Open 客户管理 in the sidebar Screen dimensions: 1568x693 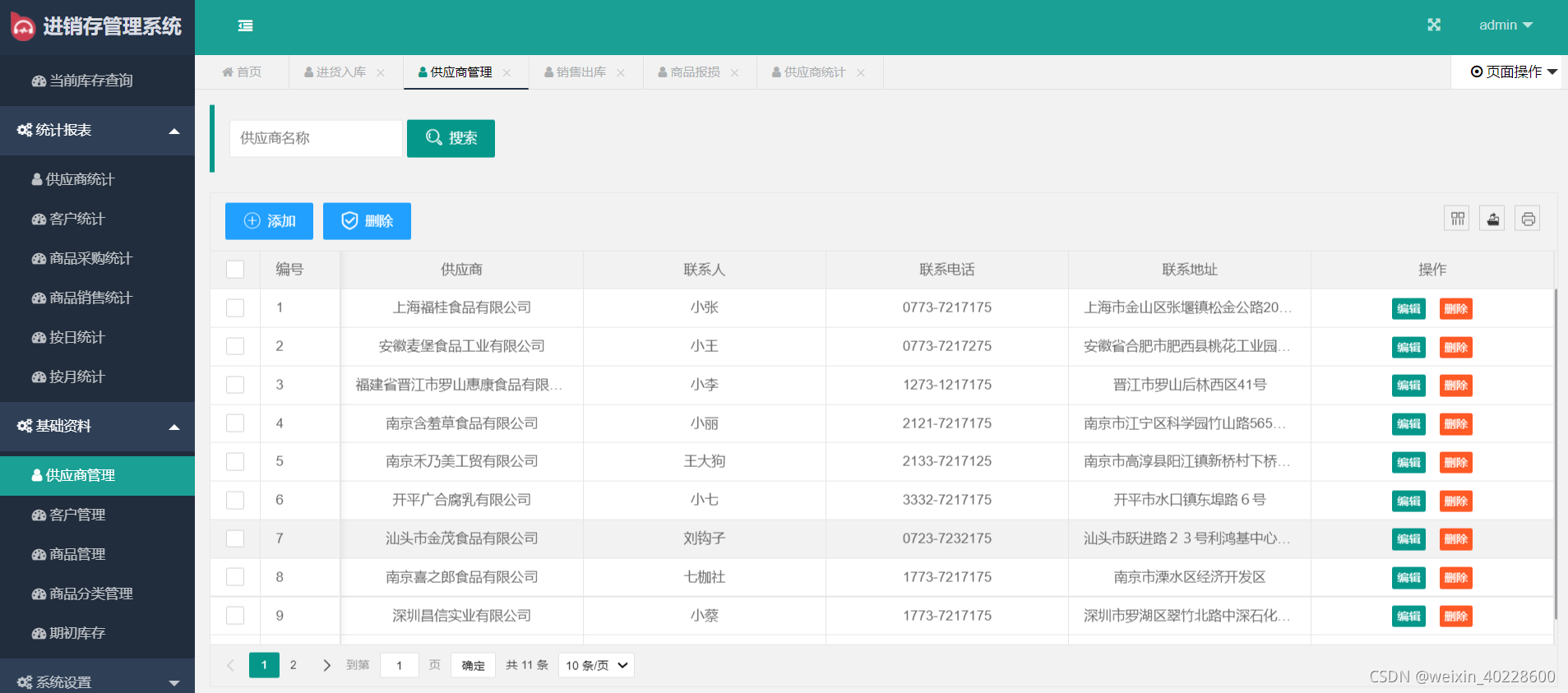(97, 515)
